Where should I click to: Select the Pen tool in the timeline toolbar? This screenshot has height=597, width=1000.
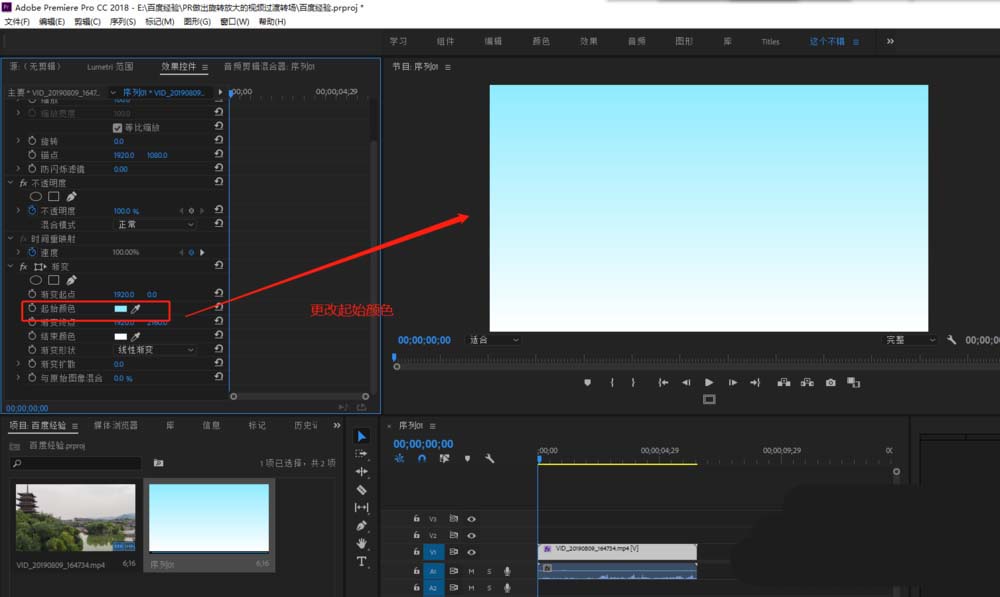[362, 526]
